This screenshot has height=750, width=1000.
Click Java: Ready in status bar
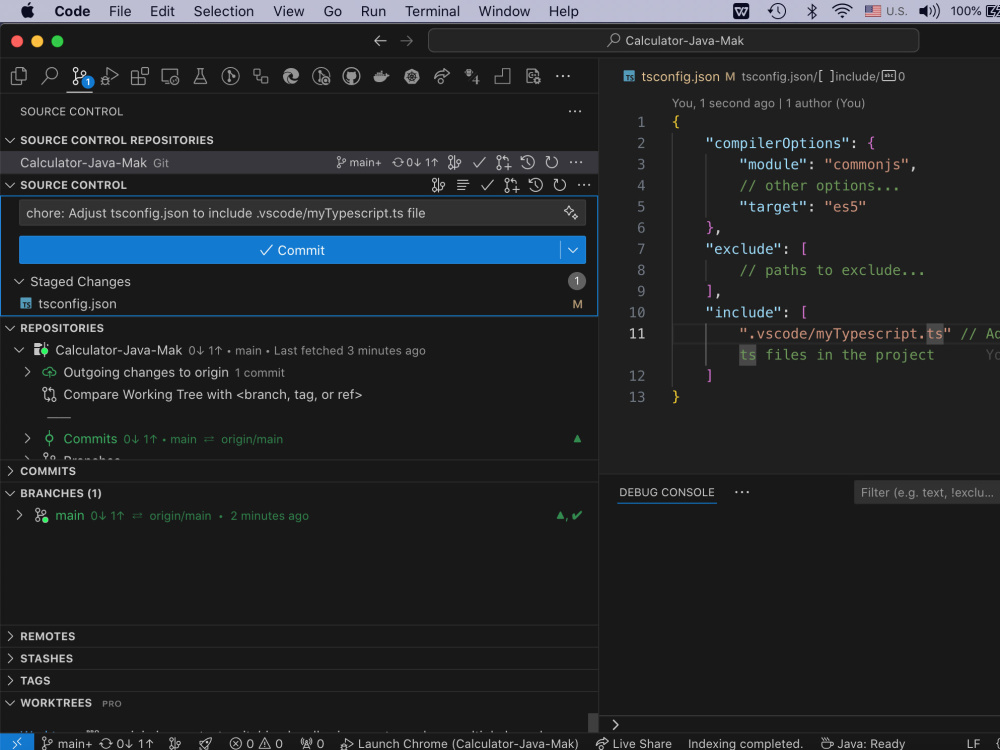point(862,743)
